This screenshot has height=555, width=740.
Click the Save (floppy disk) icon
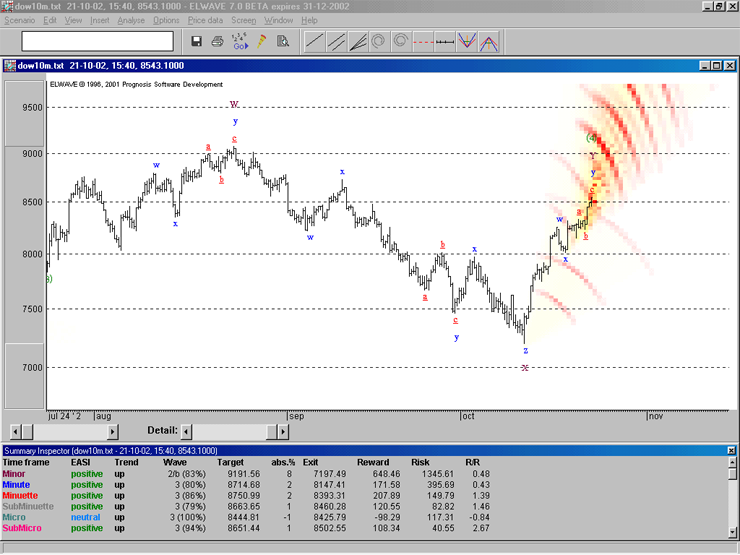pyautogui.click(x=197, y=41)
